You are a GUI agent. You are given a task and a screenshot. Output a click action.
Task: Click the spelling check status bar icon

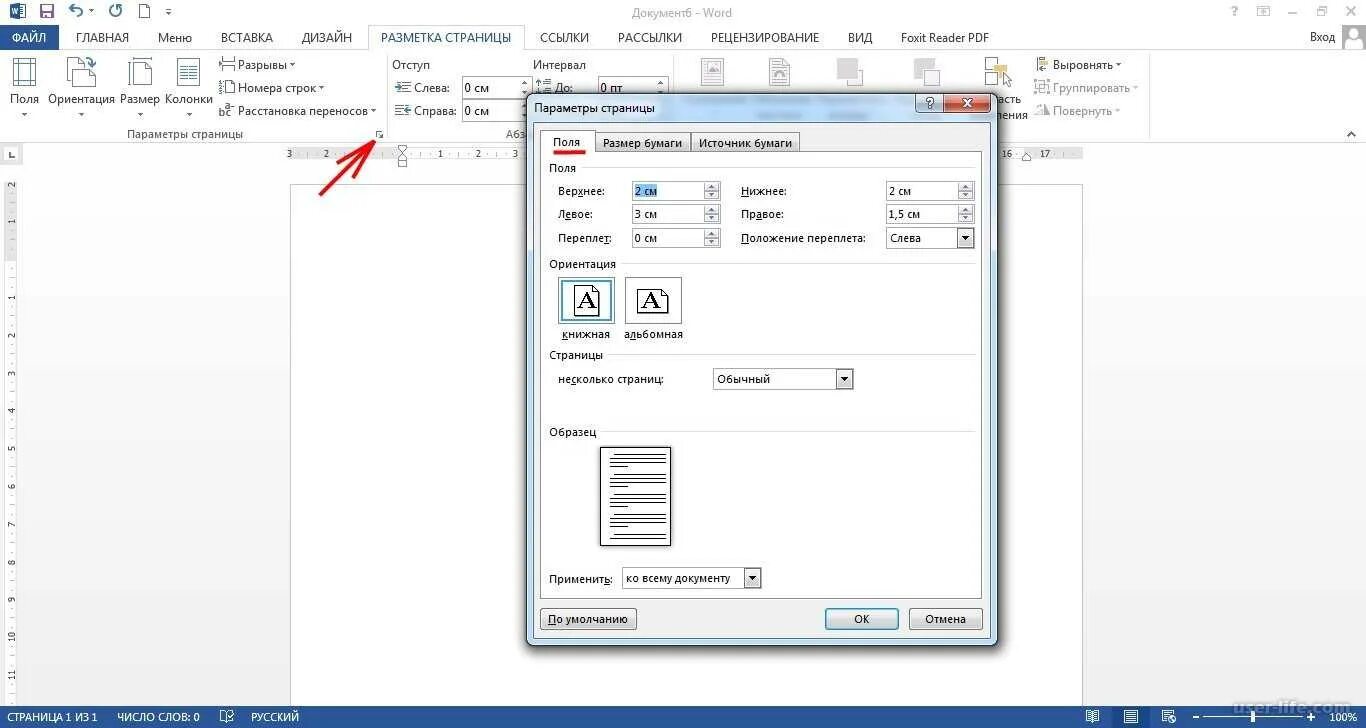227,716
